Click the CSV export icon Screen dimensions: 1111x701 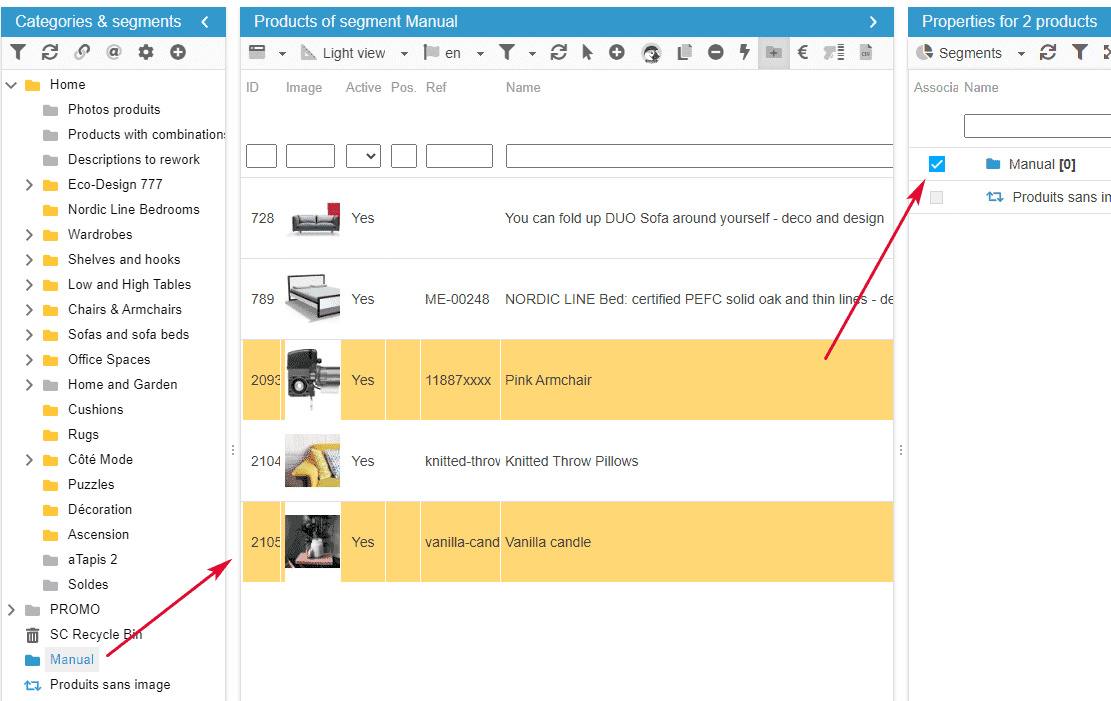pyautogui.click(x=866, y=53)
